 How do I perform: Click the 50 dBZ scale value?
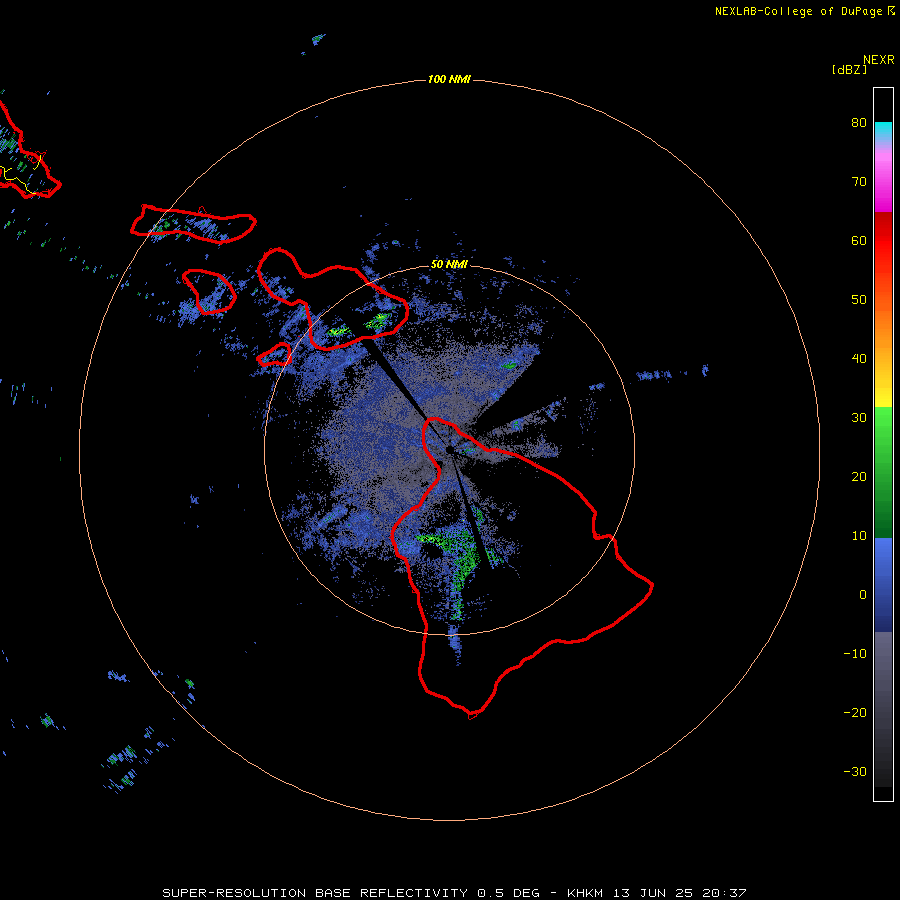tap(859, 300)
